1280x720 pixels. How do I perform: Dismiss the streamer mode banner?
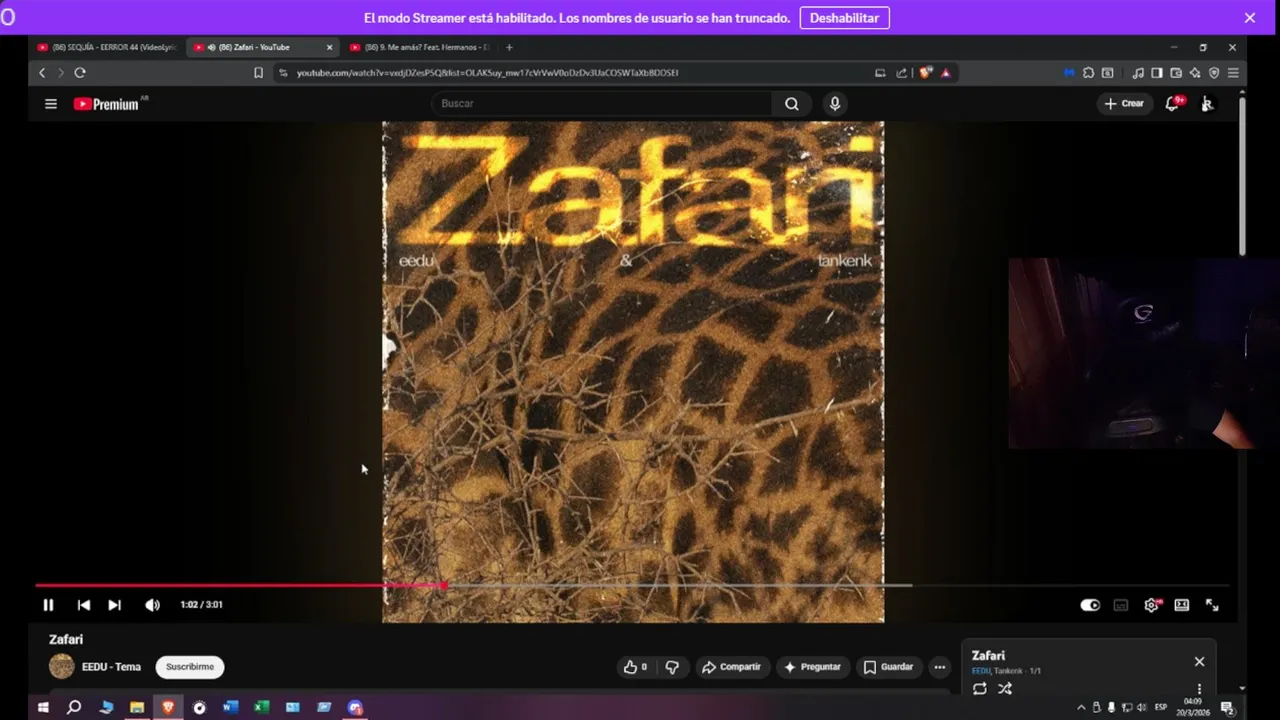click(1249, 18)
